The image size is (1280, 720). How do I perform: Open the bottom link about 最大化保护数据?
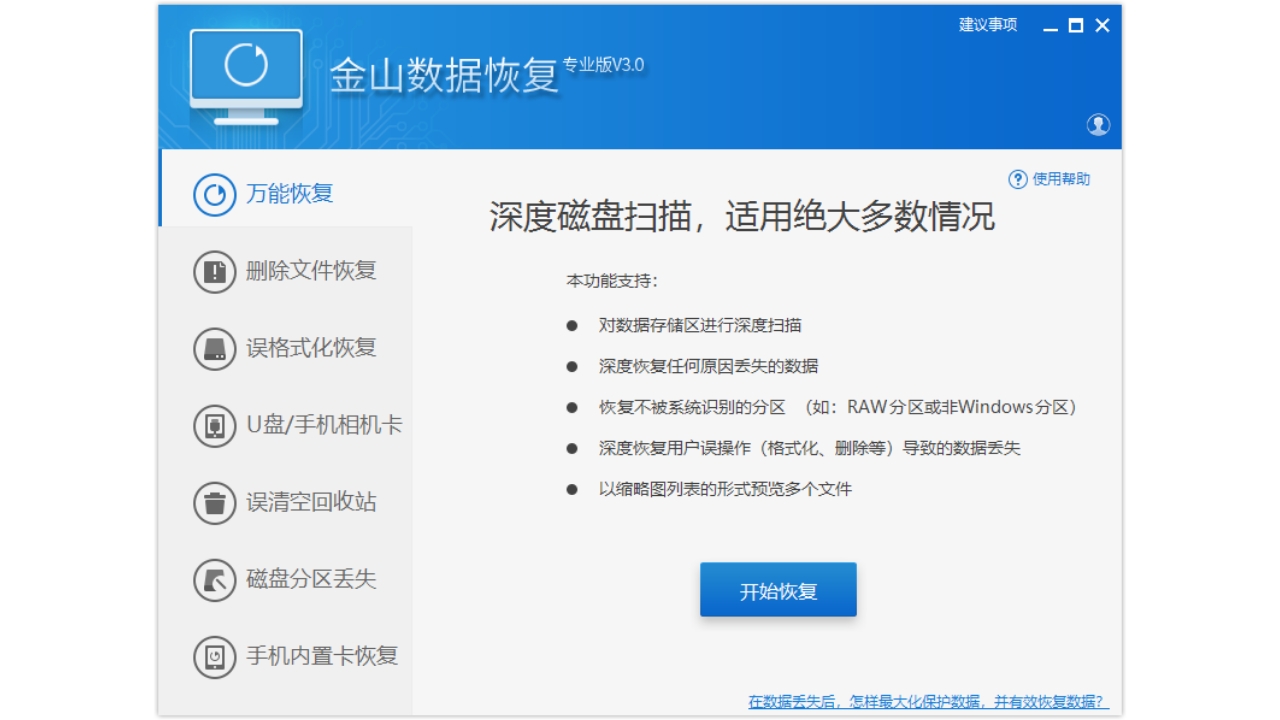point(928,702)
